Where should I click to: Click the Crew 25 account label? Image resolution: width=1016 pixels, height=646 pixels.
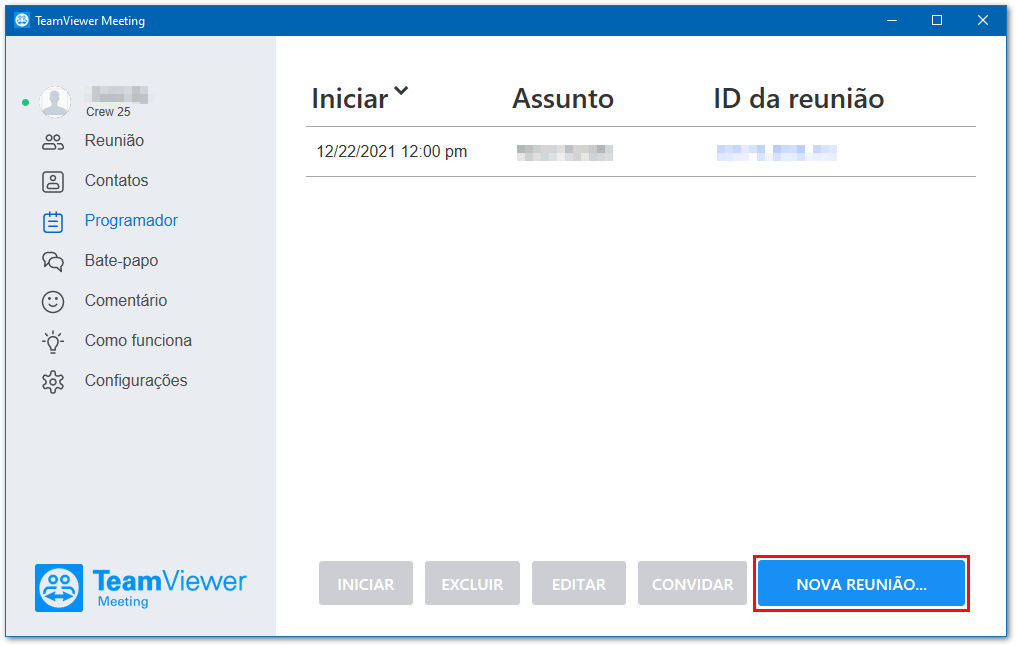point(108,112)
